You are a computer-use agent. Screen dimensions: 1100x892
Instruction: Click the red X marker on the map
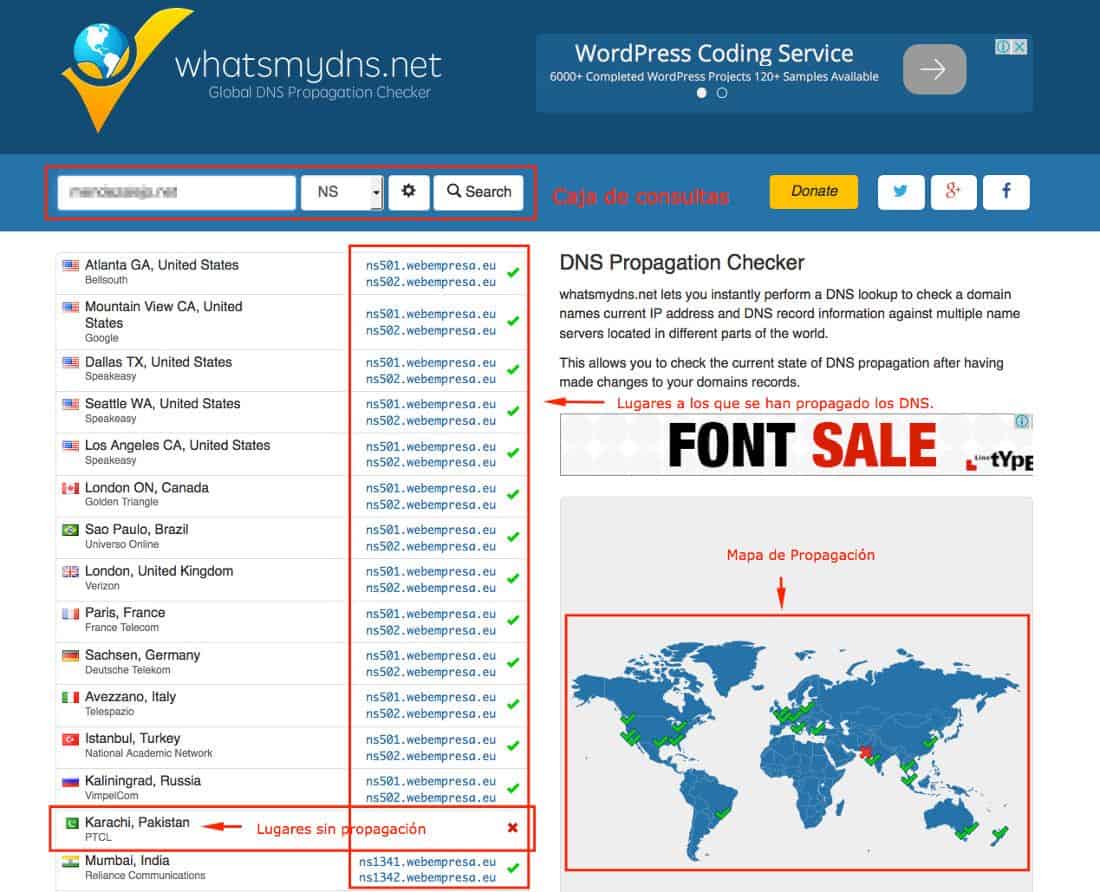pos(866,752)
